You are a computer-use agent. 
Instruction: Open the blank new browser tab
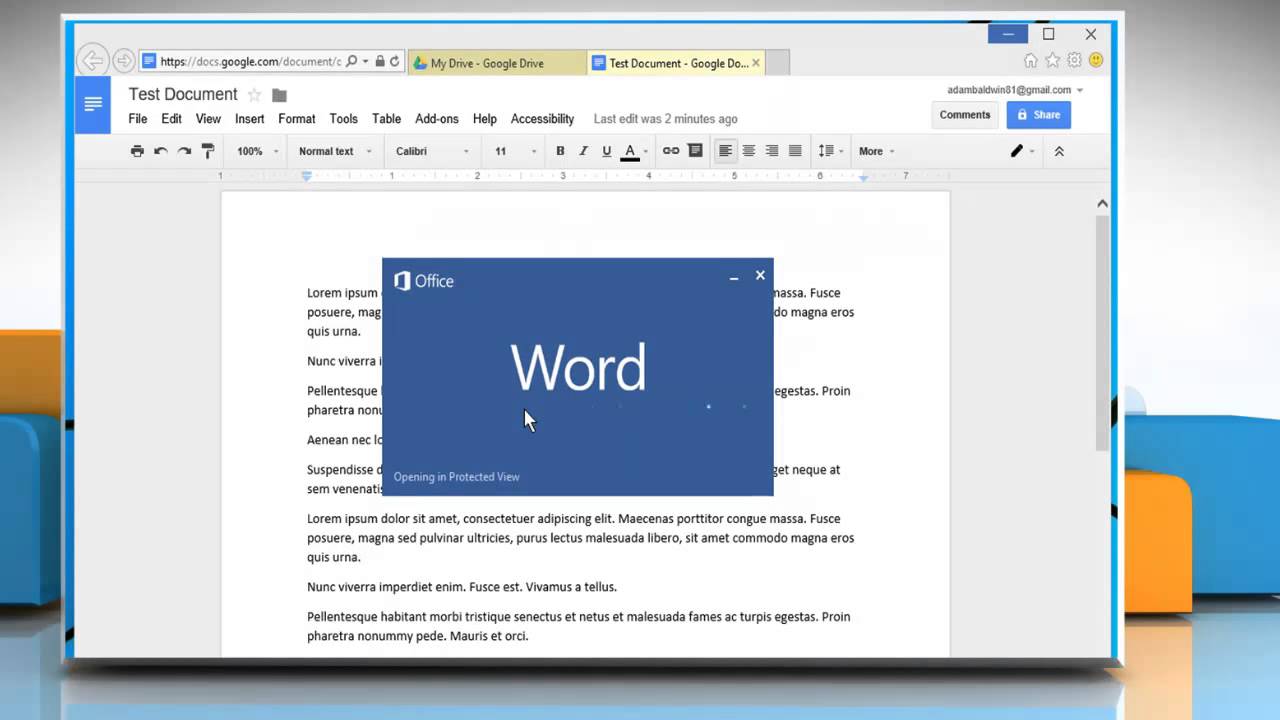pos(777,63)
